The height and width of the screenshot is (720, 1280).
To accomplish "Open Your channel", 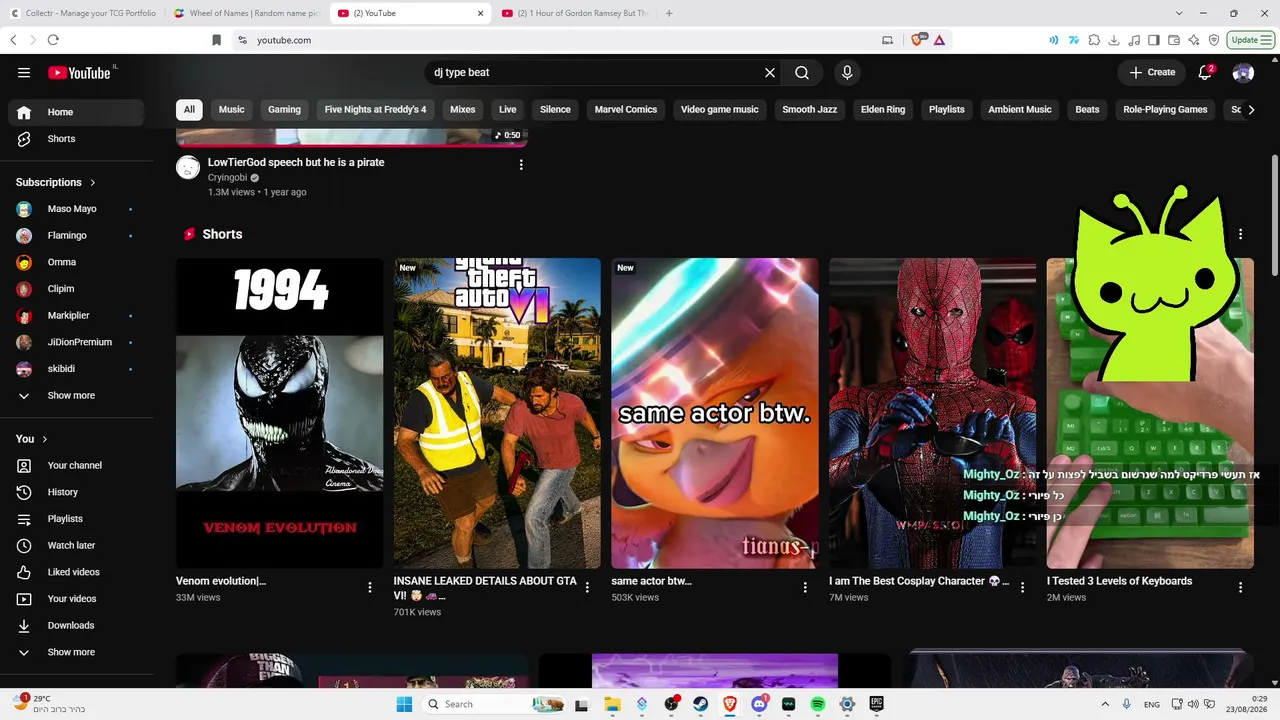I will 76,465.
